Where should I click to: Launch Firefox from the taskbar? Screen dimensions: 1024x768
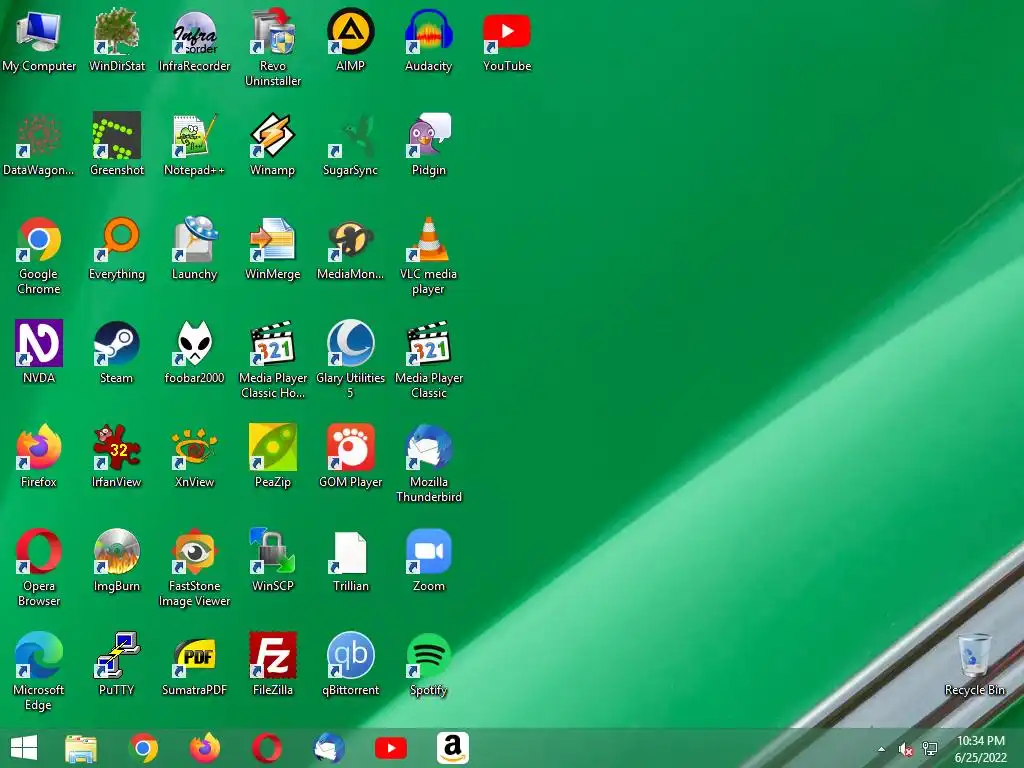(205, 748)
